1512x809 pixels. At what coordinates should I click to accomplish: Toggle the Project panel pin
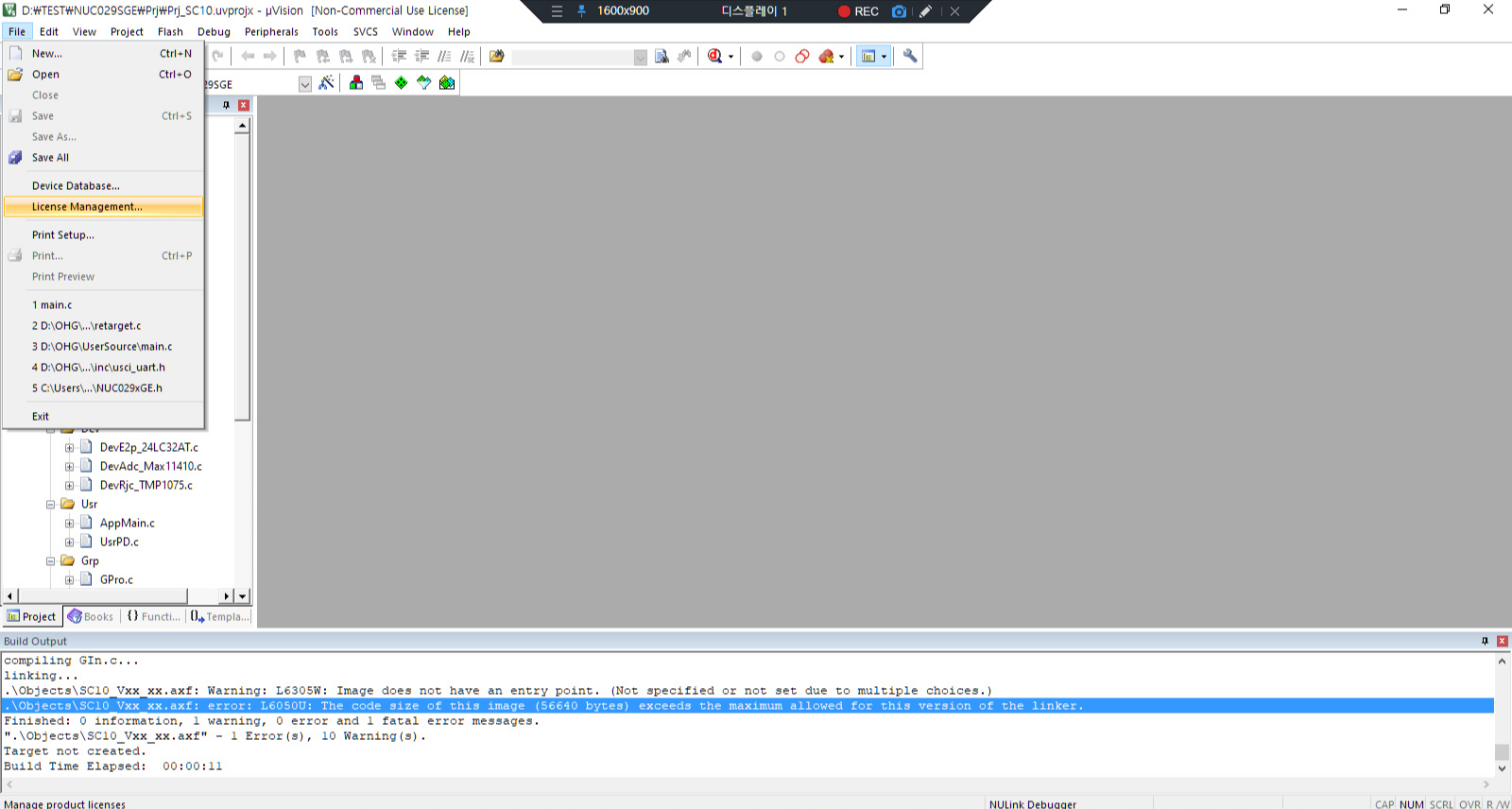pyautogui.click(x=226, y=105)
